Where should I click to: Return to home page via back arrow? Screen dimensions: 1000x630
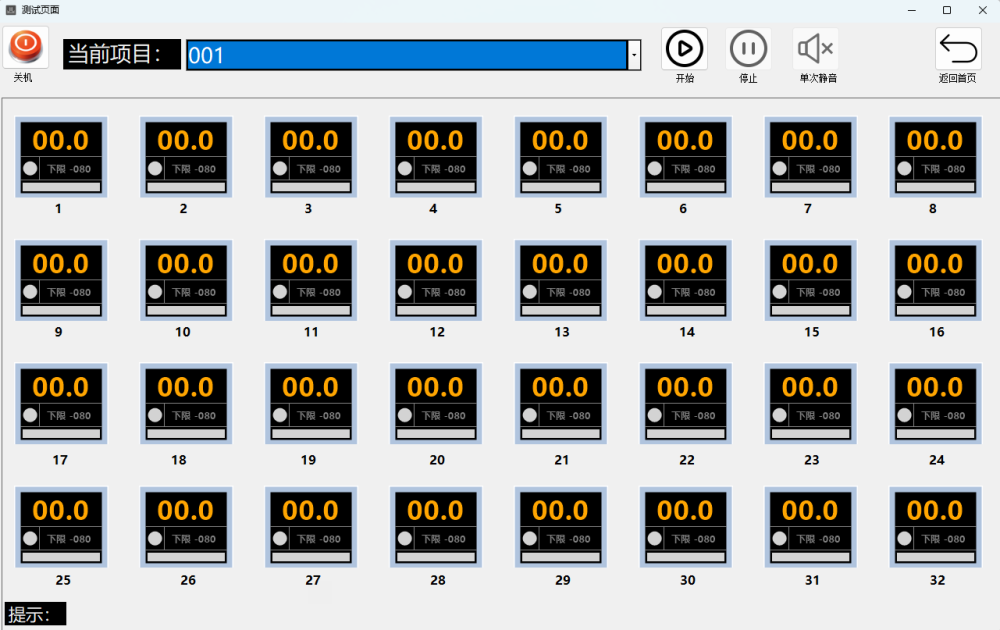pos(957,48)
